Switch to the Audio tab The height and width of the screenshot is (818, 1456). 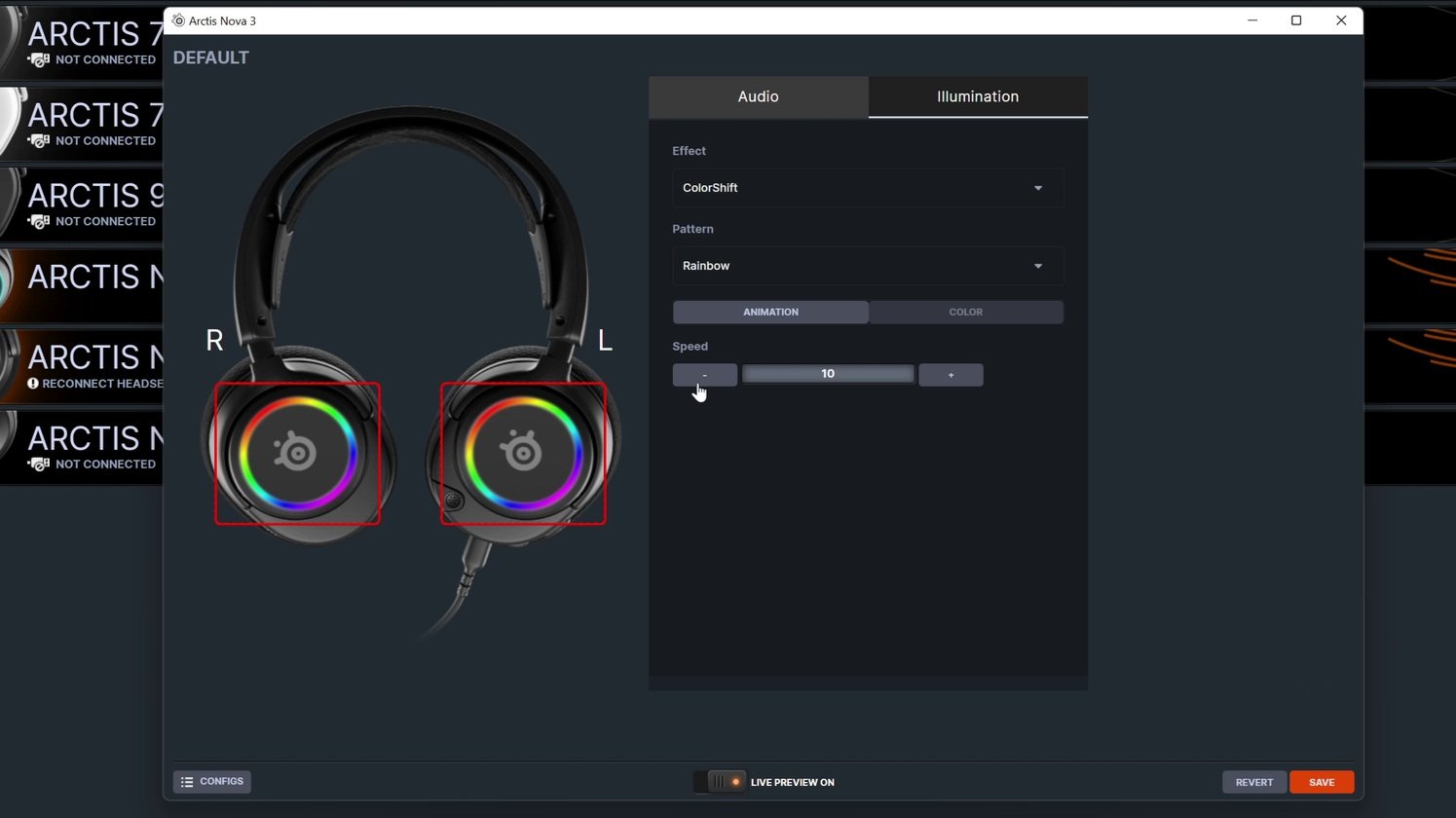(758, 96)
